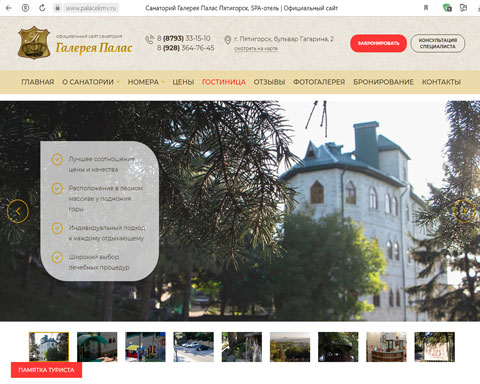Select the first thumbnail of the castle building
The image size is (480, 384).
[49, 347]
